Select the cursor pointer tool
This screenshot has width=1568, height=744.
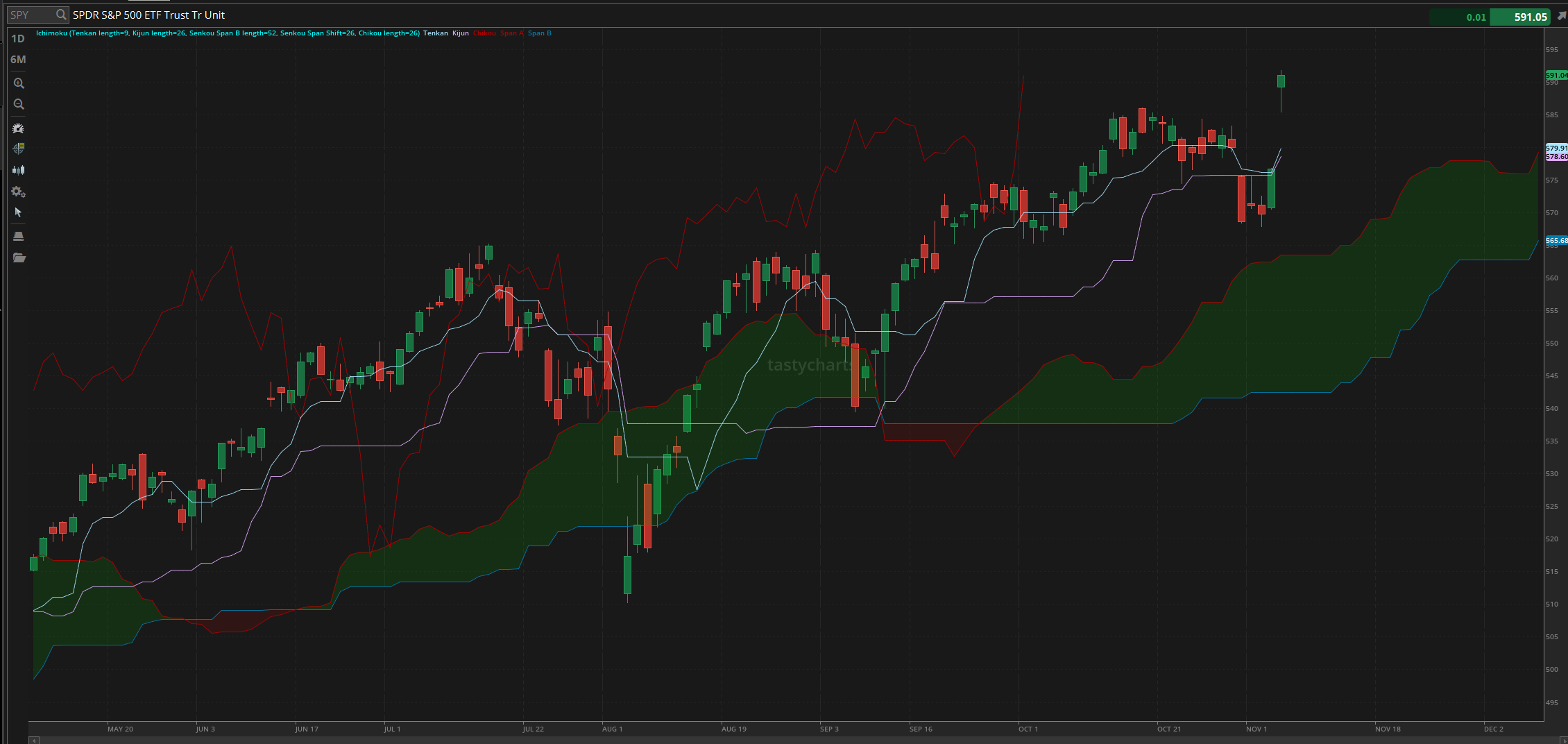18,212
